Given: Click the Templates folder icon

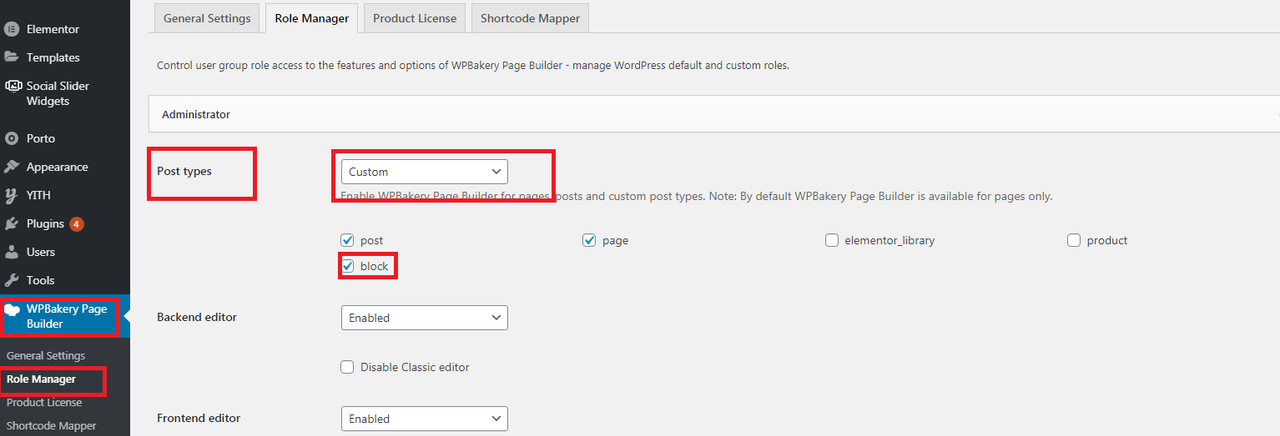Looking at the screenshot, I should 11,57.
